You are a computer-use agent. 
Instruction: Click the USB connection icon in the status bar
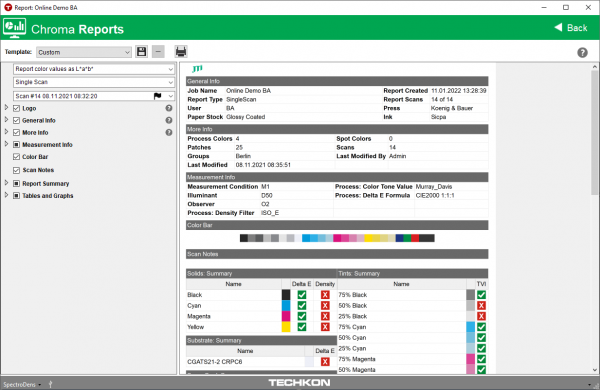[51, 384]
